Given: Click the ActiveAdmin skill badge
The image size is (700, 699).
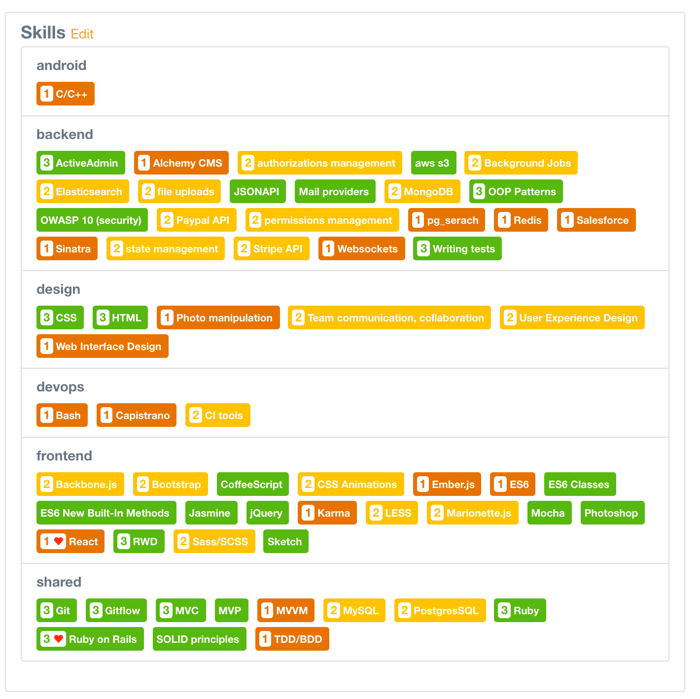Looking at the screenshot, I should point(81,163).
